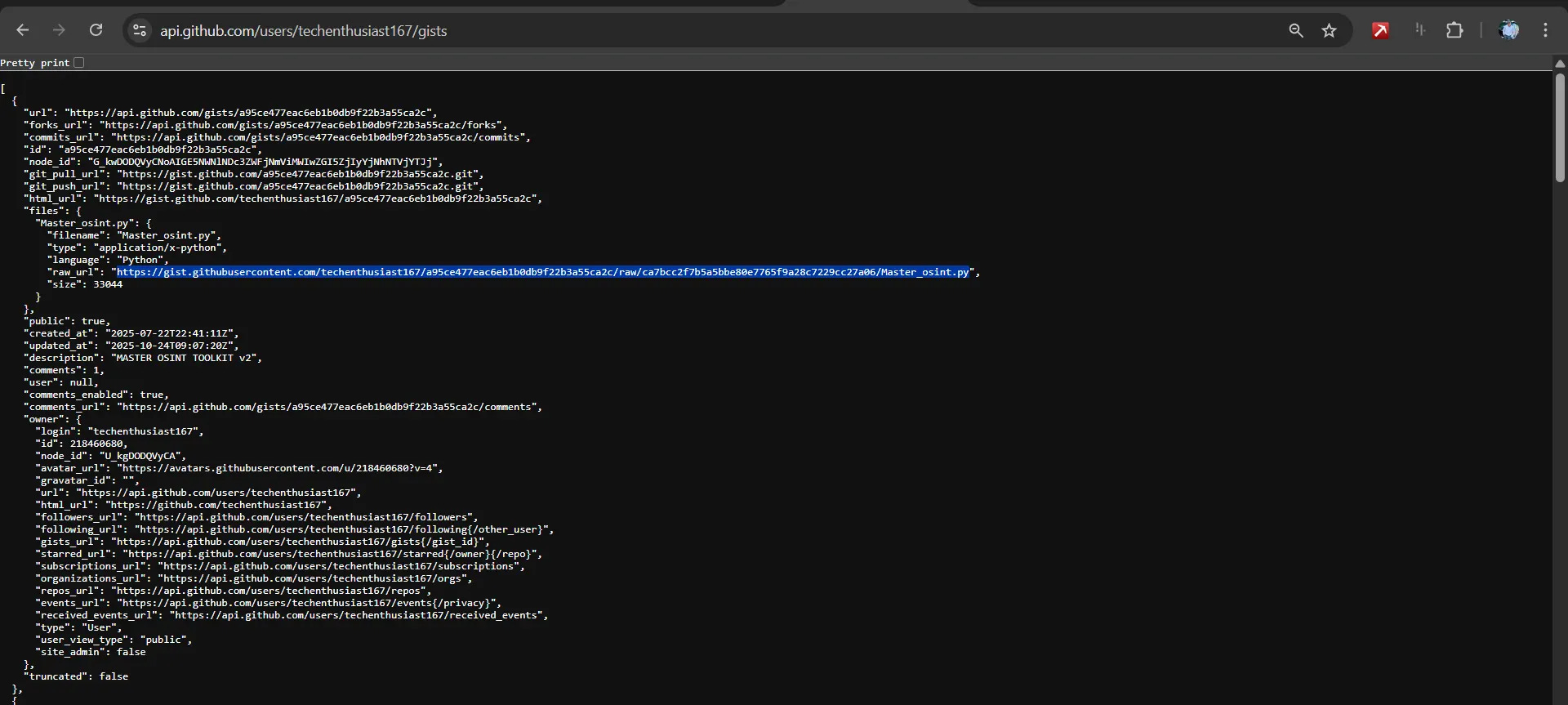
Task: Click the vertical scrollbar thumb
Action: pyautogui.click(x=1560, y=127)
